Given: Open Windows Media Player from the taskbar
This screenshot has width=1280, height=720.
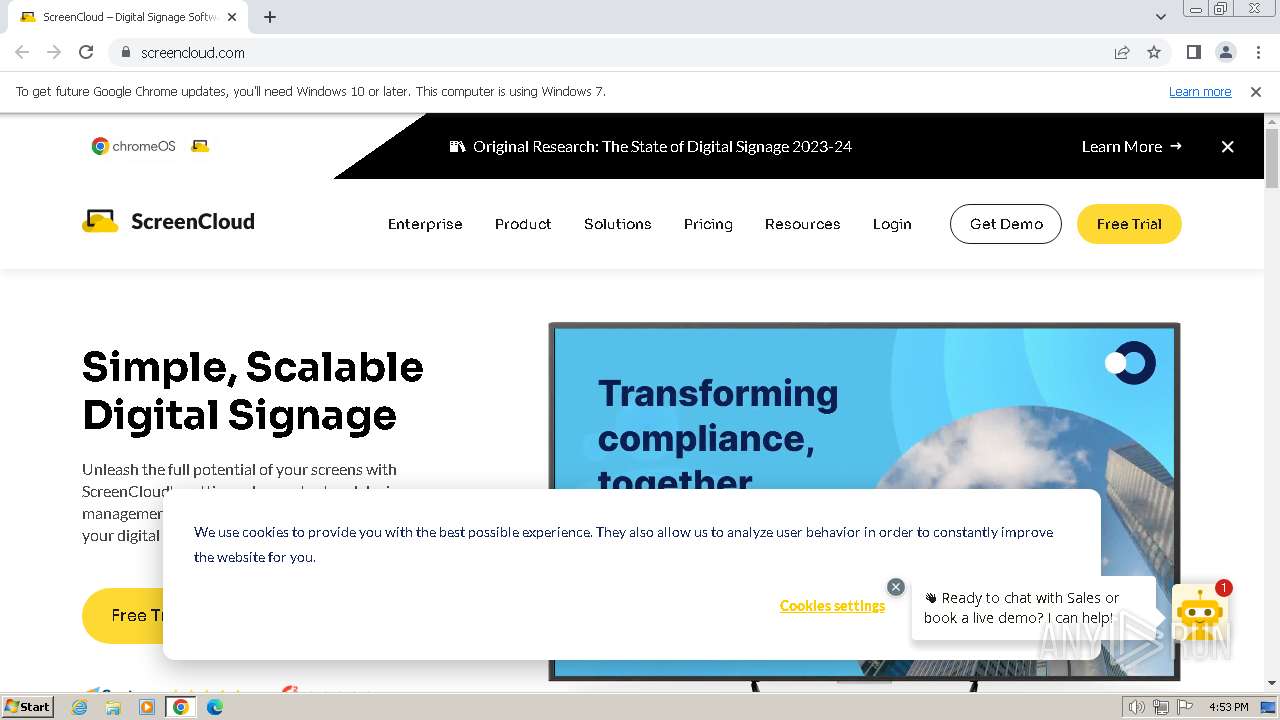Looking at the screenshot, I should tap(147, 707).
